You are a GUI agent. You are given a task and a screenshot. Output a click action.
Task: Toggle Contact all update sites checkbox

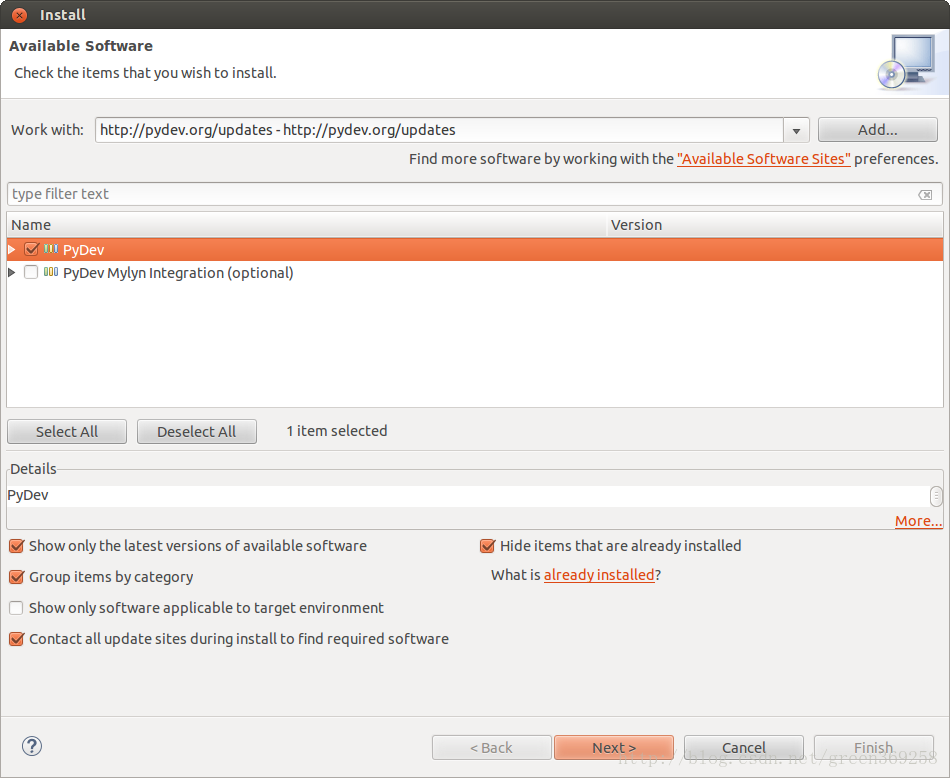[16, 639]
